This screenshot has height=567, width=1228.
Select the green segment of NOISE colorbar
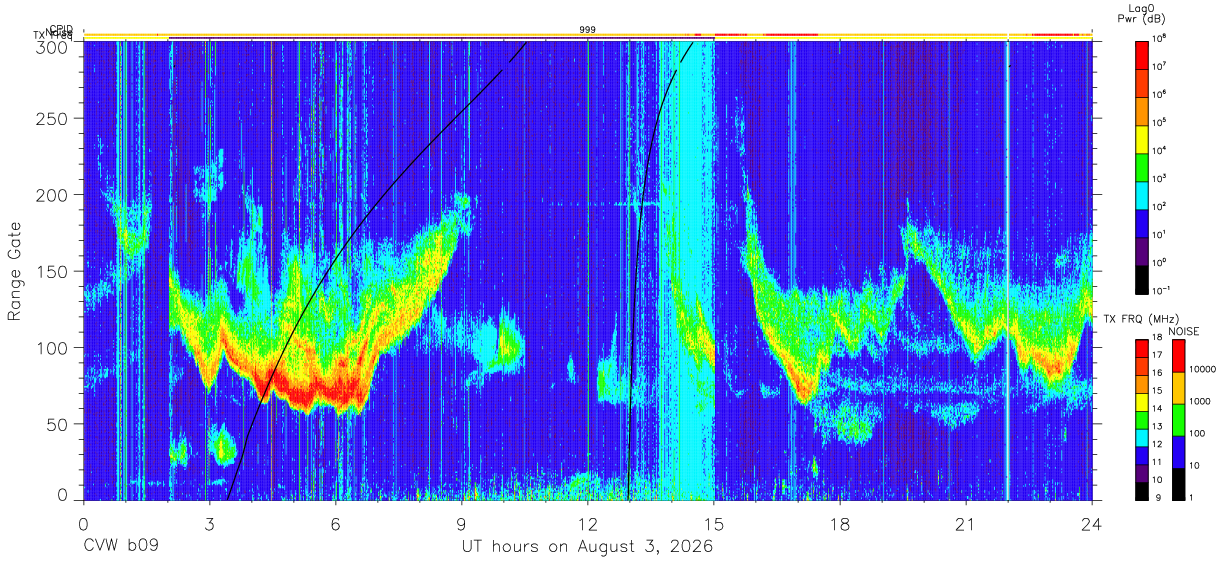1177,420
